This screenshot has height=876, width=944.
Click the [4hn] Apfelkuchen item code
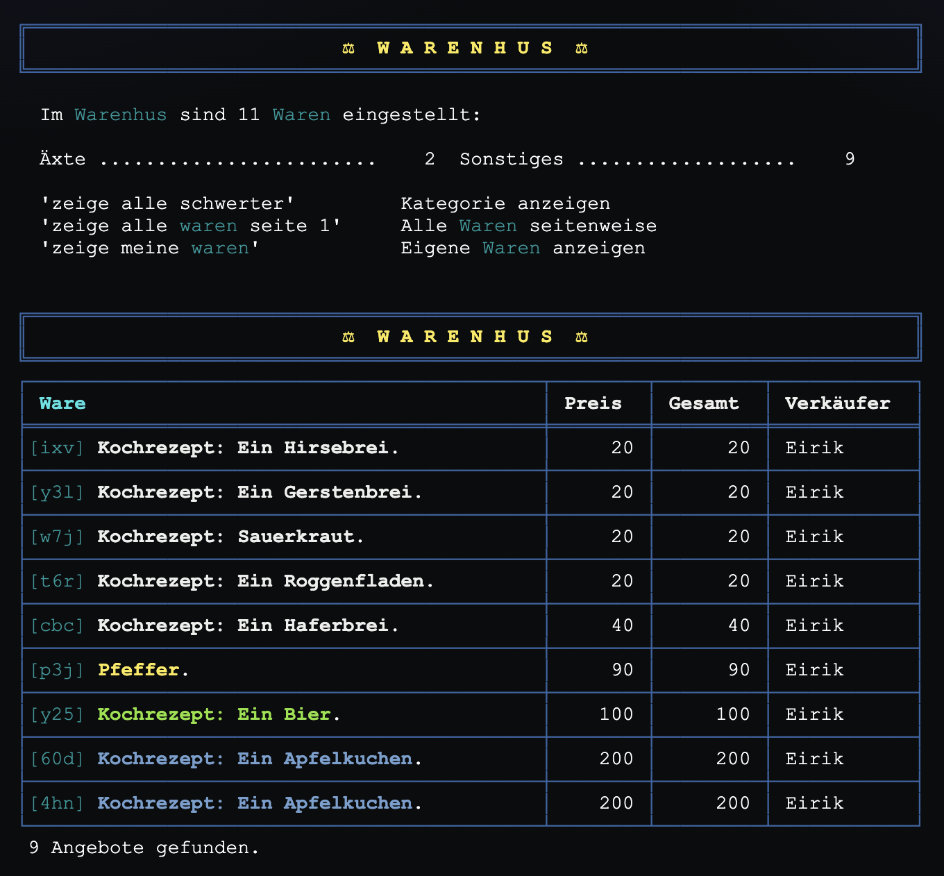tap(57, 803)
